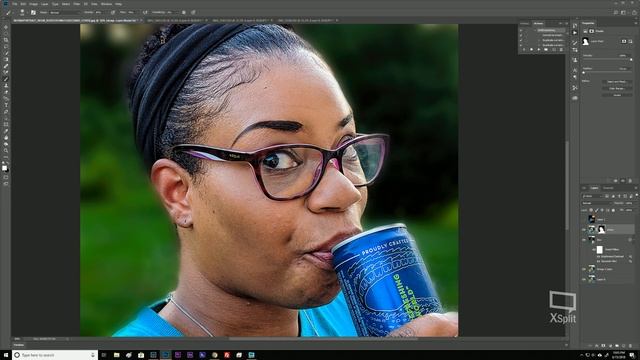Toggle Quick Mask mode icon
640x360 pixels.
coord(6,177)
